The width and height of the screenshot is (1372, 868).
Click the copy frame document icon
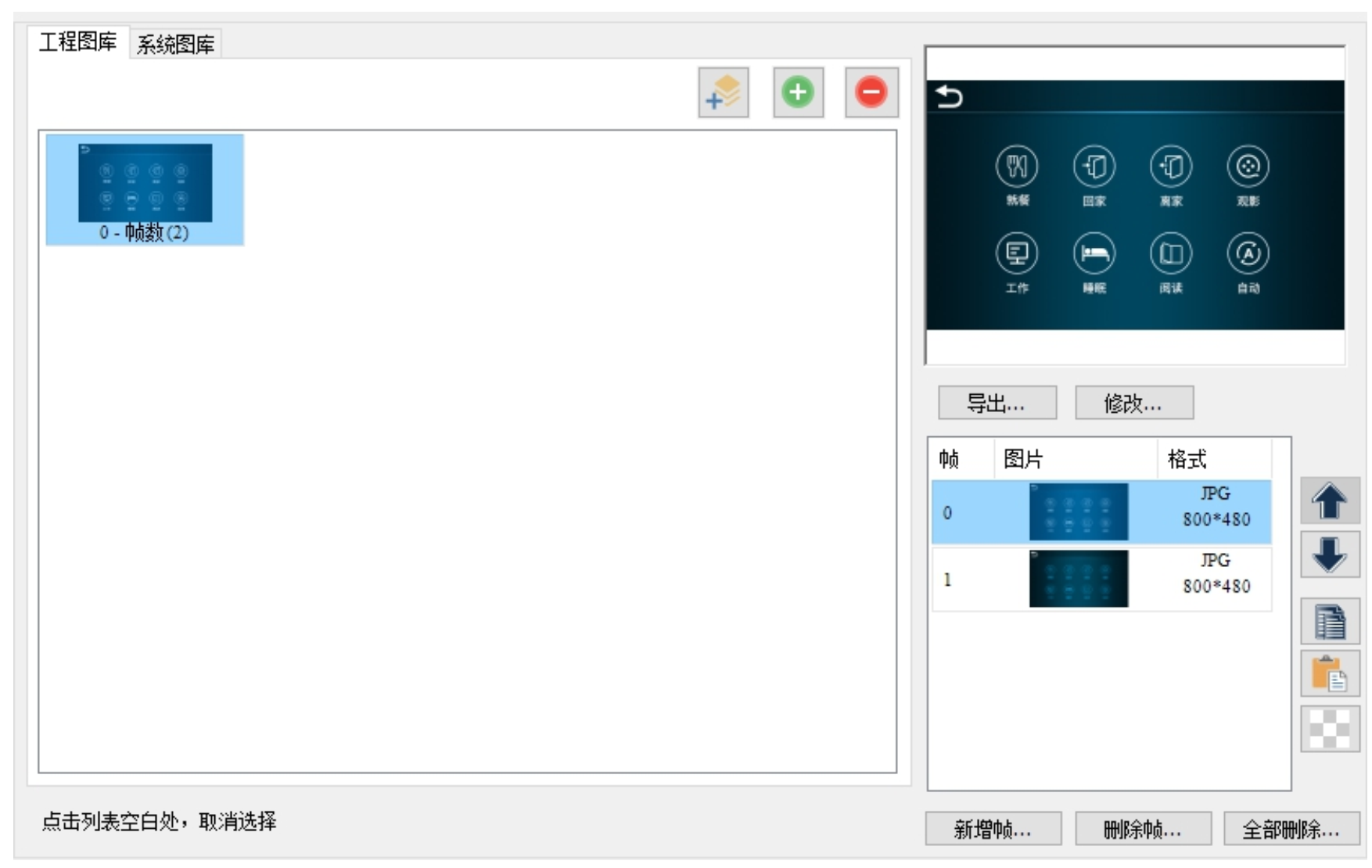coord(1329,622)
